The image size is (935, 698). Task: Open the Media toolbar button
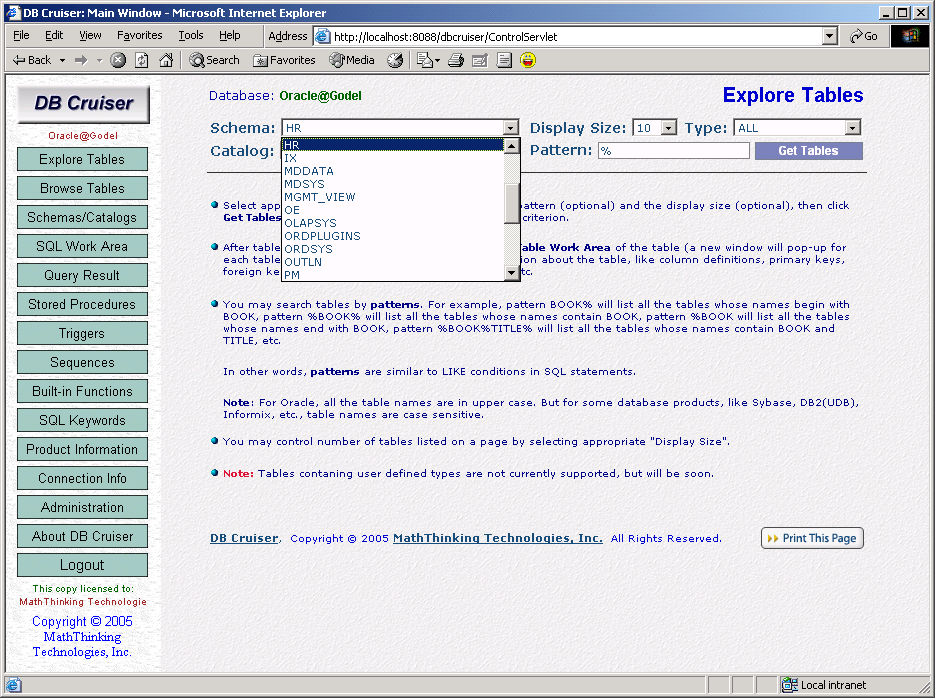coord(352,60)
